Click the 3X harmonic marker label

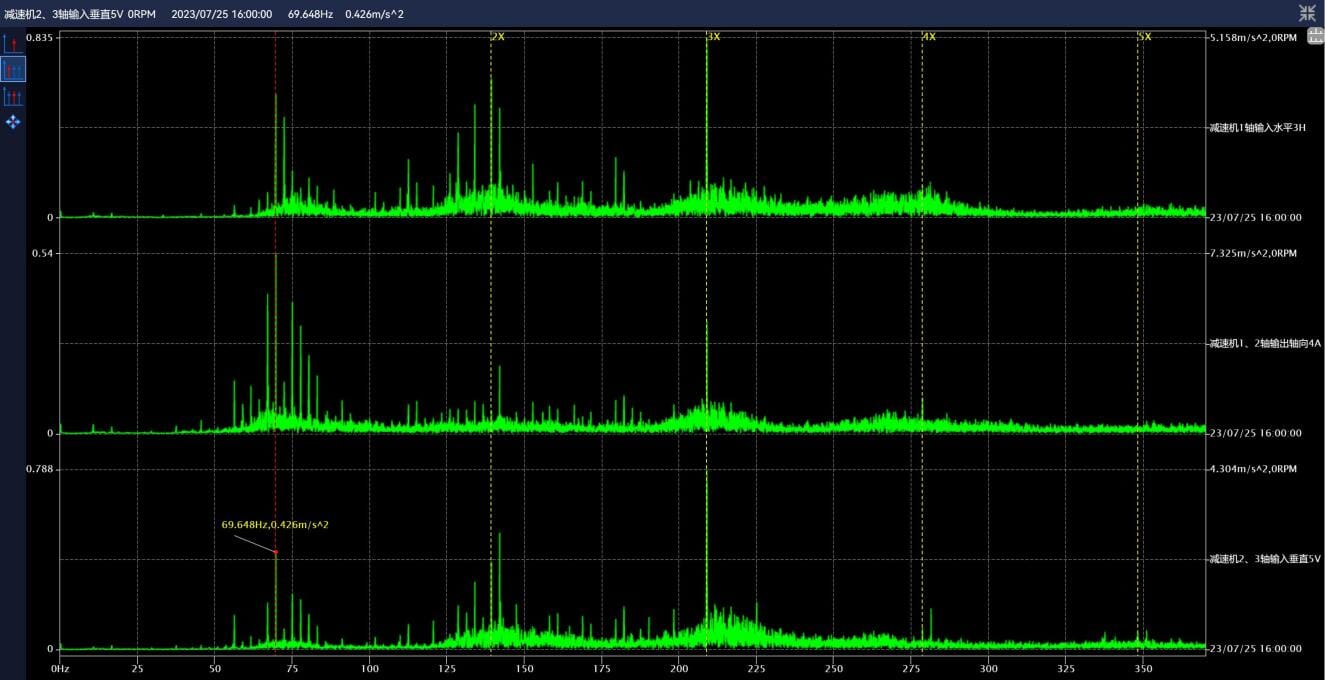tap(713, 37)
